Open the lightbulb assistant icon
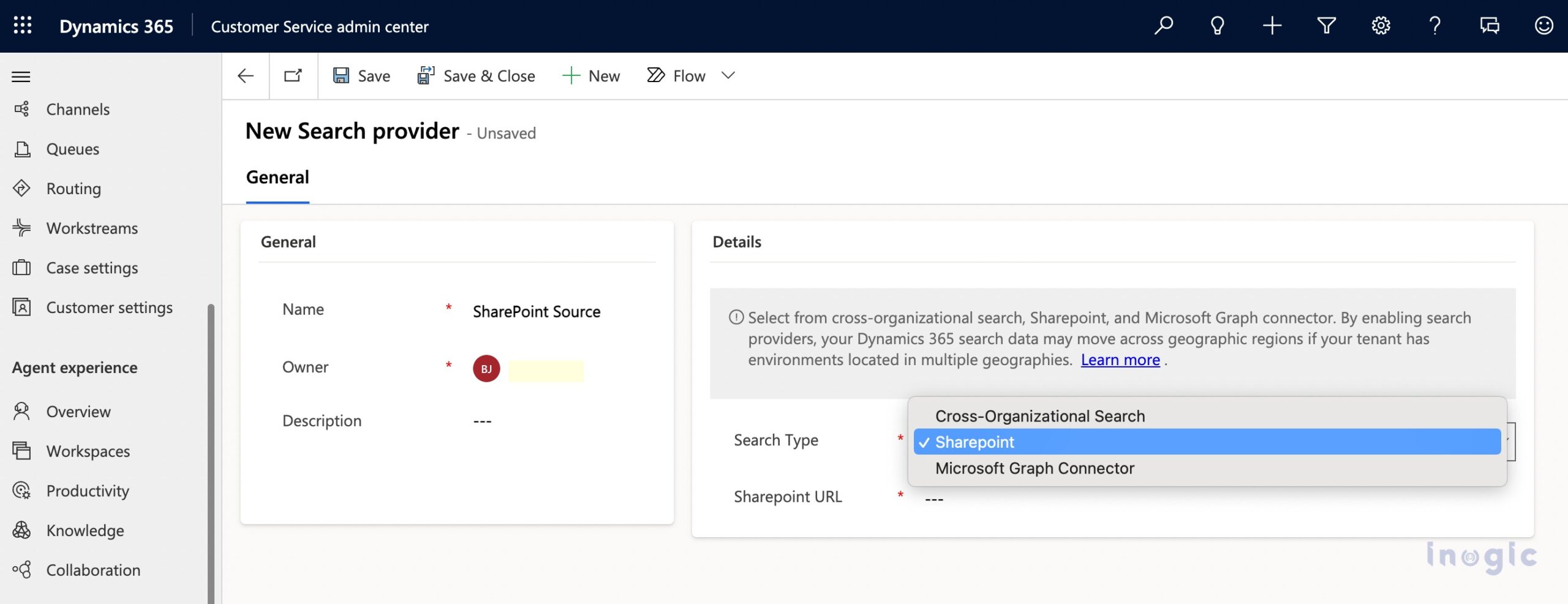Image resolution: width=1568 pixels, height=604 pixels. click(1217, 26)
